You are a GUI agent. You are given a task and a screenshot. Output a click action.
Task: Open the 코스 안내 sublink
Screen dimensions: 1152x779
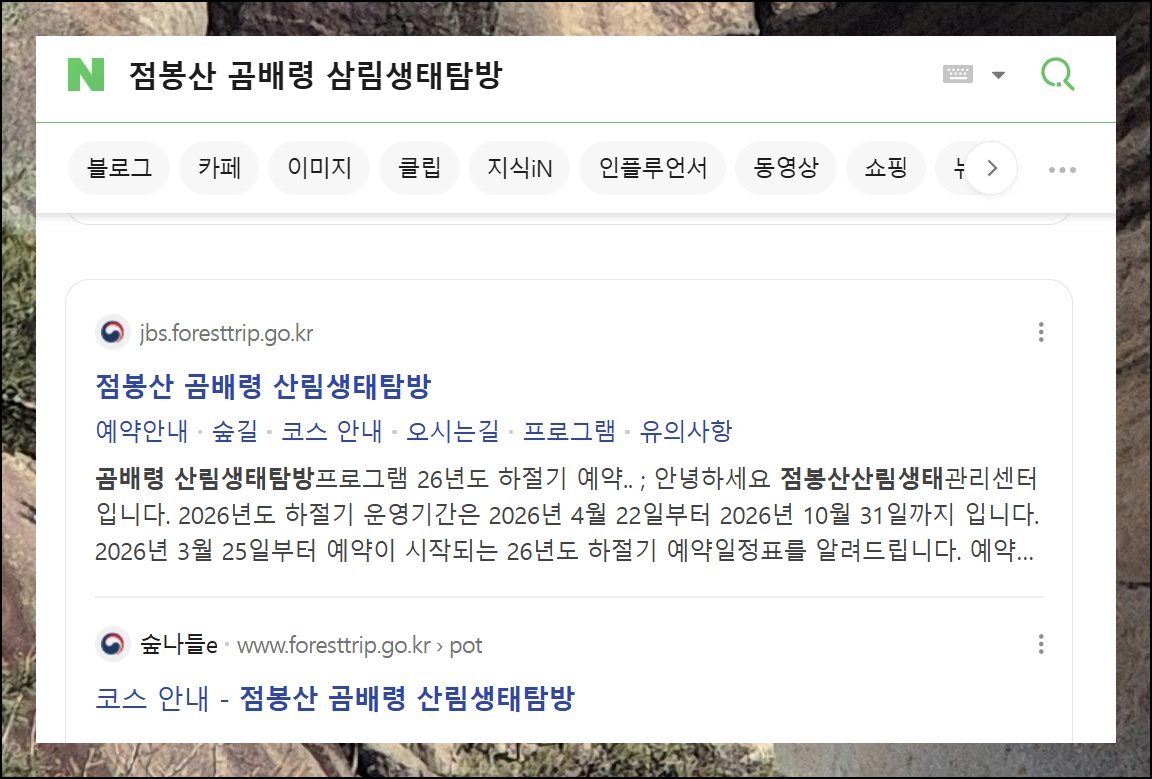(x=332, y=431)
